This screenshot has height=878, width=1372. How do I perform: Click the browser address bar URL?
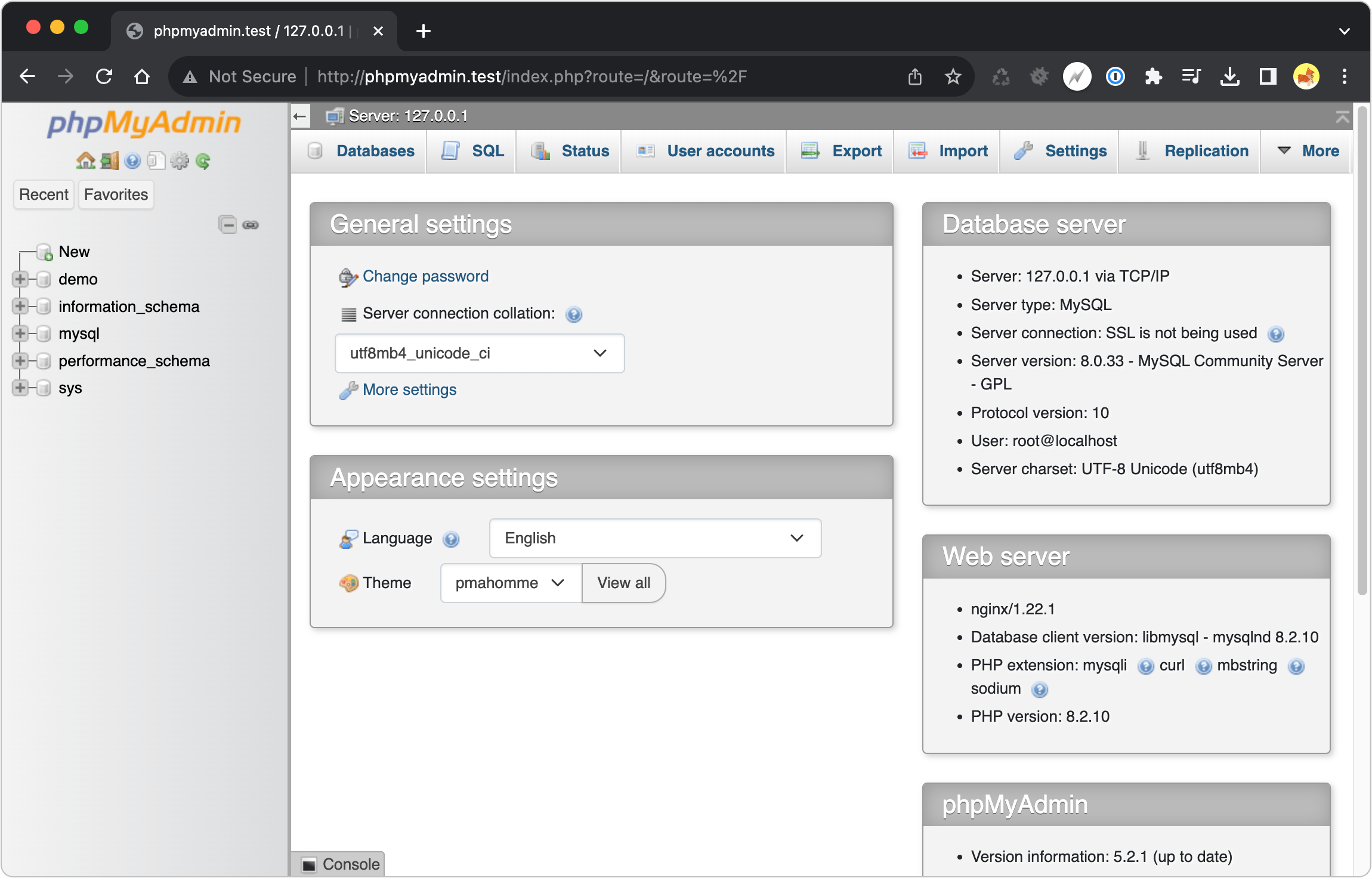[x=531, y=77]
